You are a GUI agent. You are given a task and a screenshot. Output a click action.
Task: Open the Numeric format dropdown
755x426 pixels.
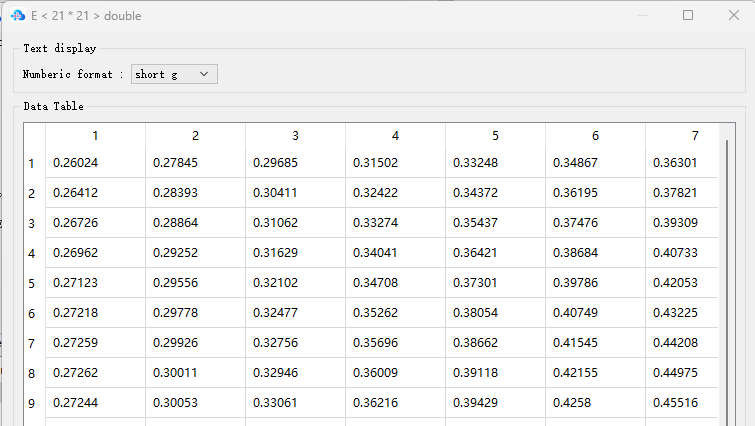click(174, 74)
